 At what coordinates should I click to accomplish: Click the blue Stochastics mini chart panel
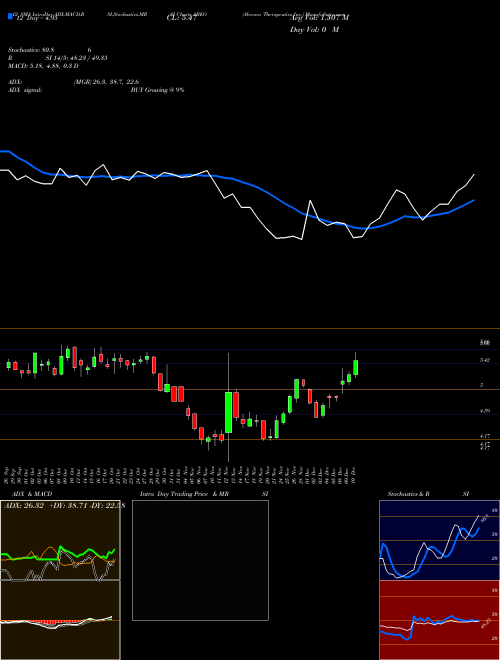(x=439, y=540)
